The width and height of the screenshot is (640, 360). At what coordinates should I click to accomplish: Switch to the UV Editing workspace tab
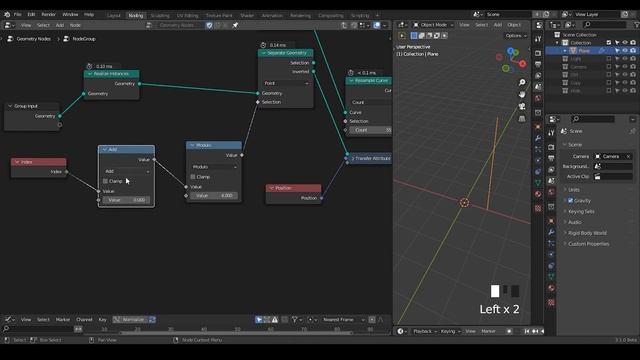(x=187, y=16)
